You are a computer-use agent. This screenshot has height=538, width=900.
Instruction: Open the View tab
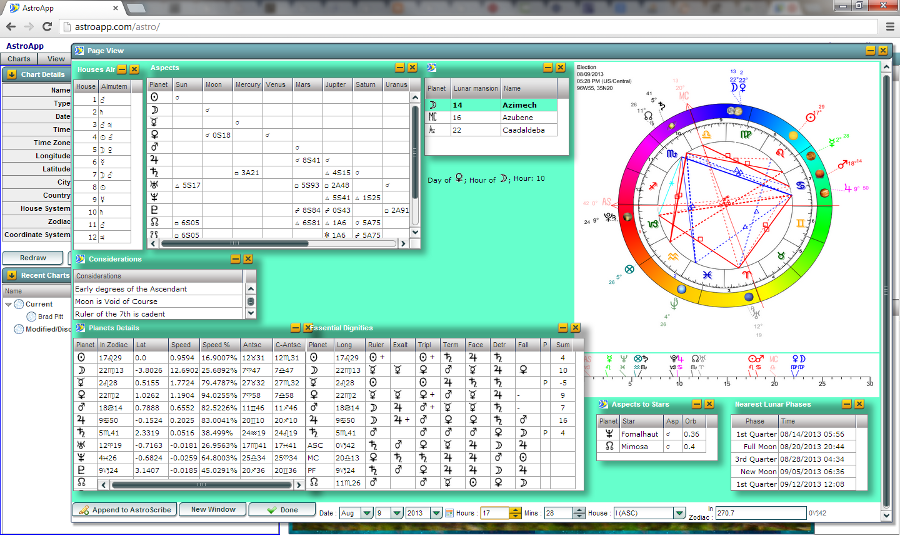[x=56, y=59]
